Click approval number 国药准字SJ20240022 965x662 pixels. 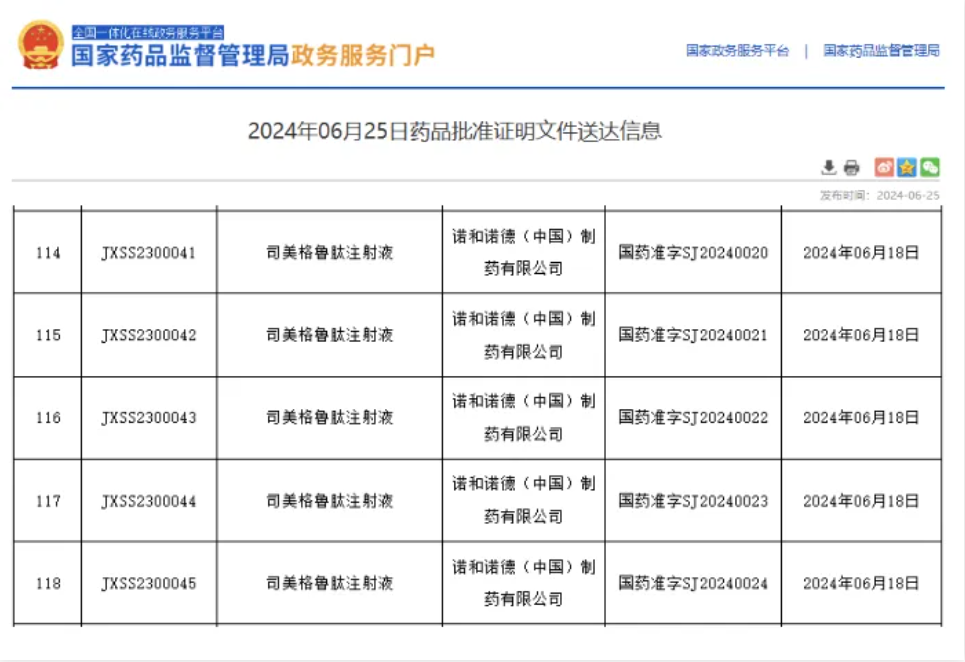coord(693,418)
